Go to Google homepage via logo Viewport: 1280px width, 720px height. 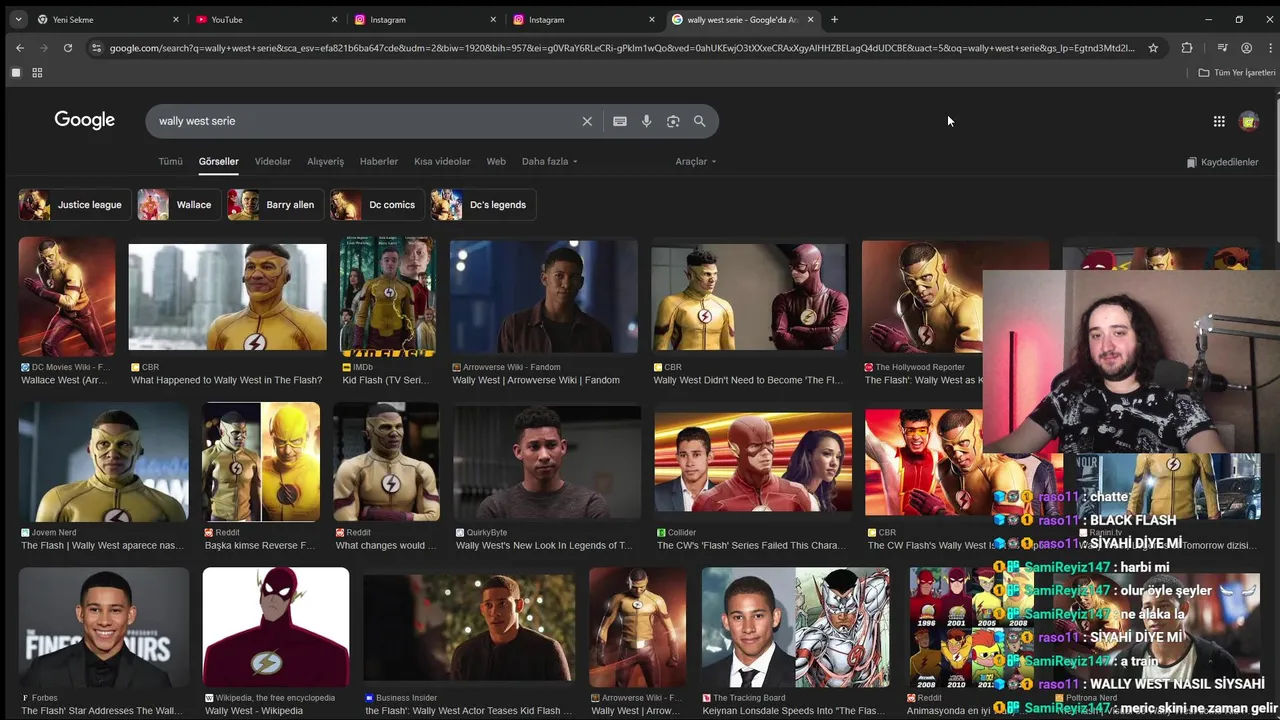(85, 120)
